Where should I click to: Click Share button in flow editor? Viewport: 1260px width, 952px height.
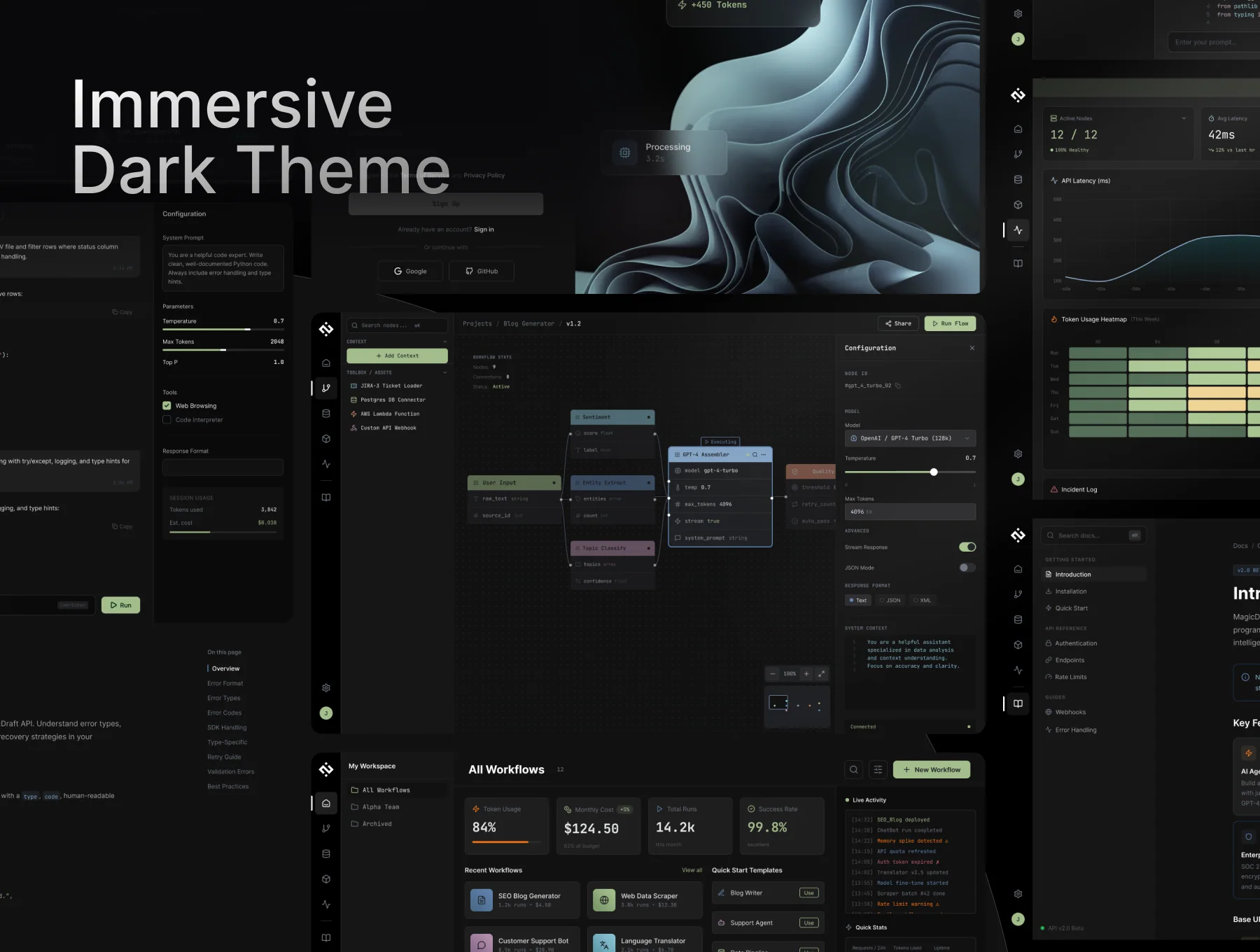coord(898,323)
